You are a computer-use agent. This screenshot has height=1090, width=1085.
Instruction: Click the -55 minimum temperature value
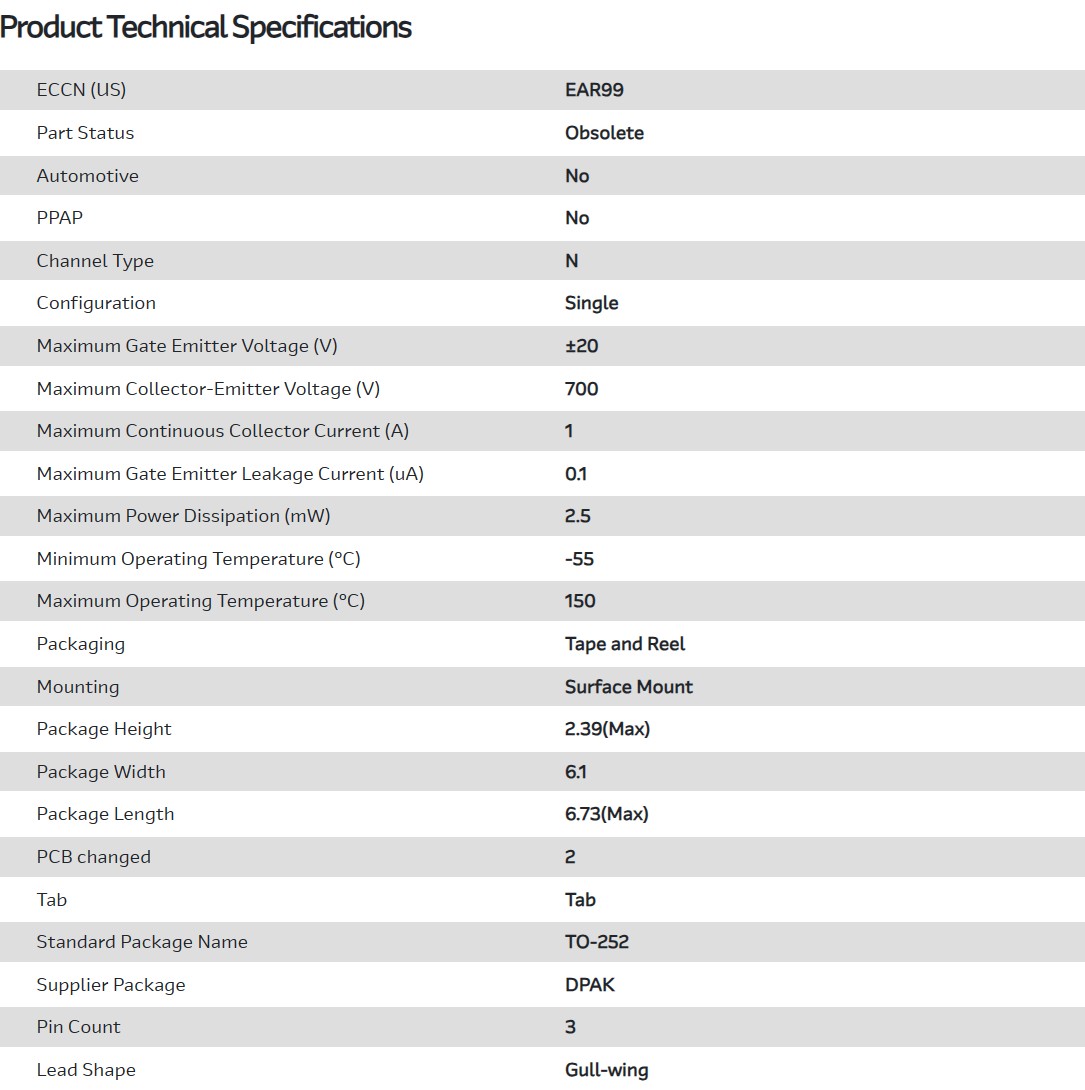click(x=579, y=559)
